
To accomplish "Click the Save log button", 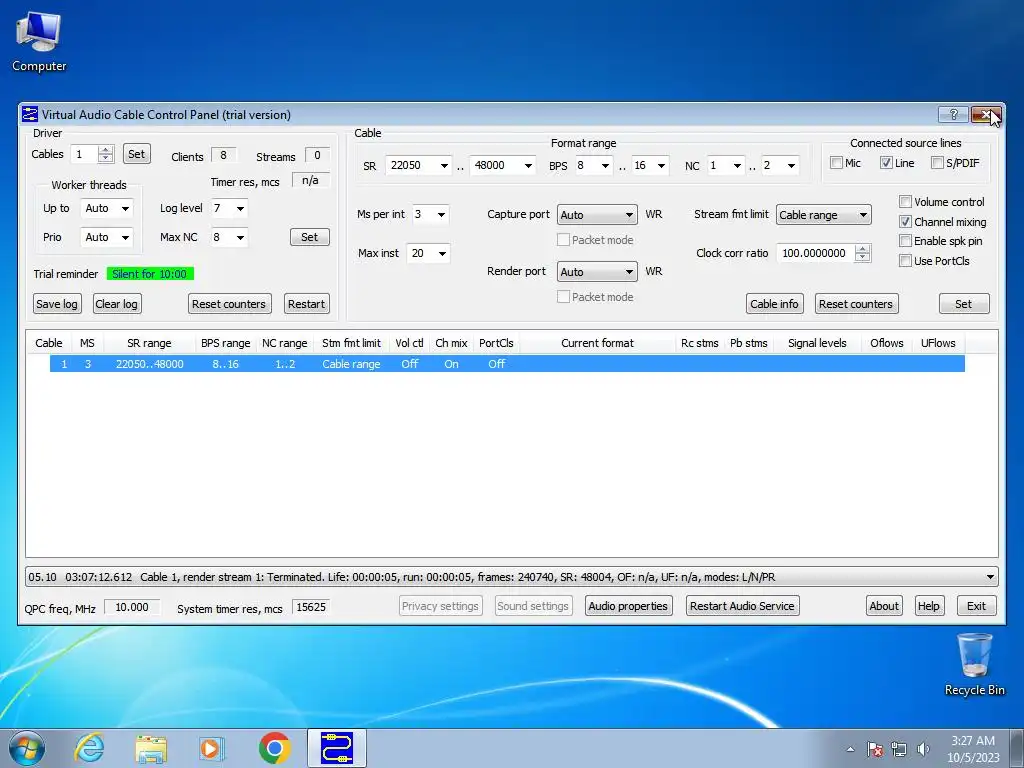I will coord(57,304).
